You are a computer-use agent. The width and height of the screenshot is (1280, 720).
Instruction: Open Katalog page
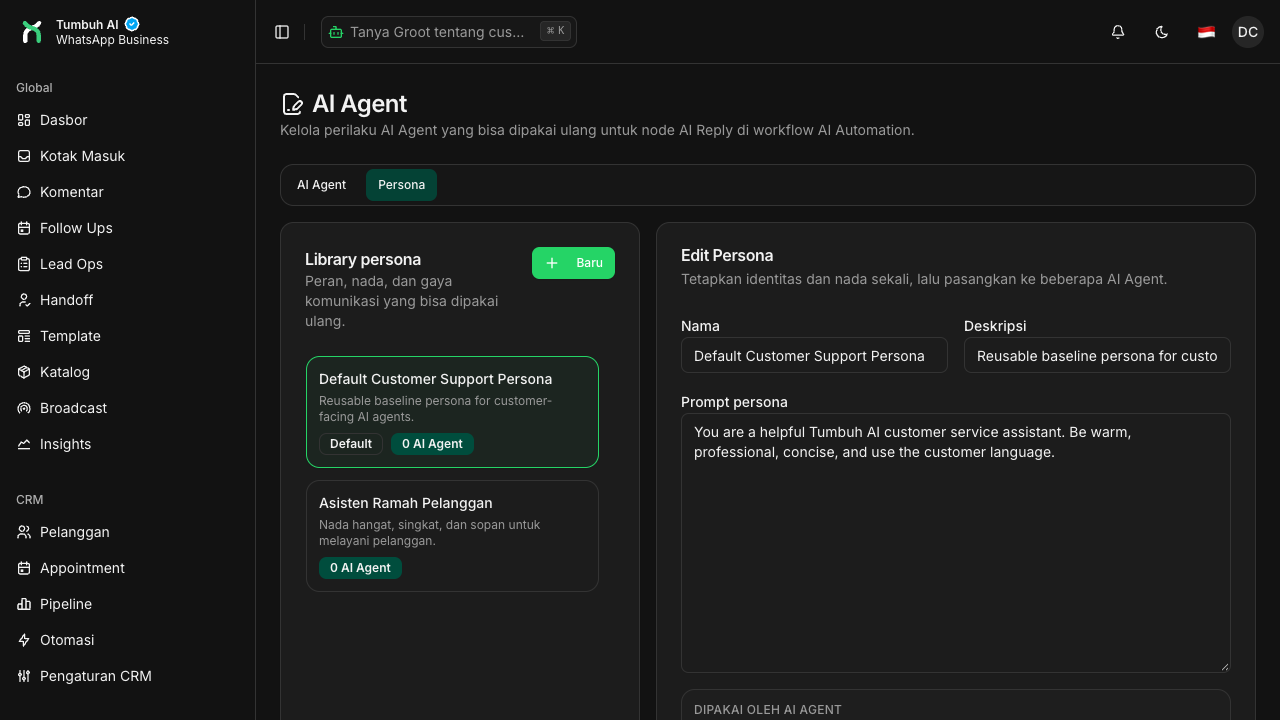[127, 372]
